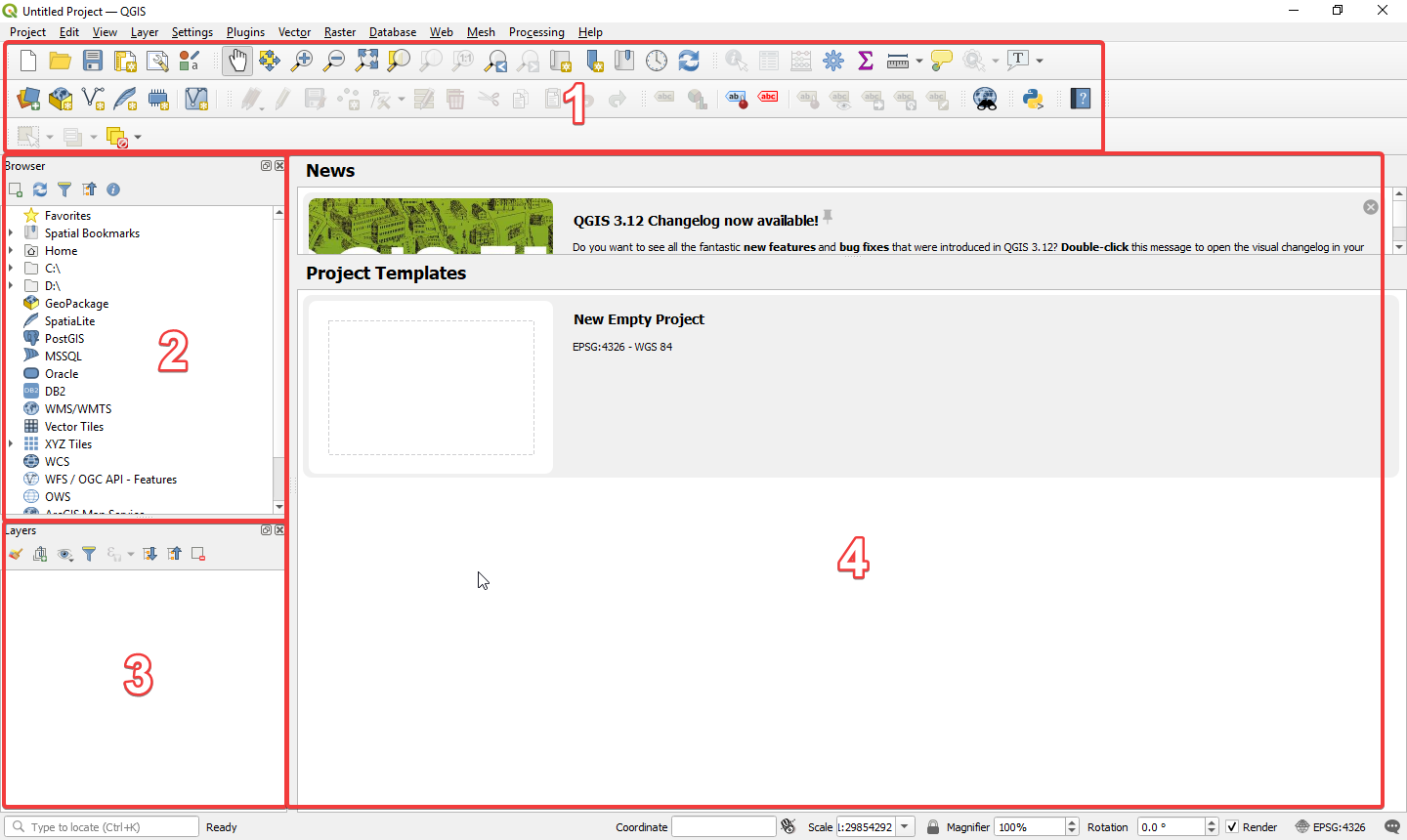Screen dimensions: 1407x840
Task: Filter the Browser panel with the funnel icon
Action: point(64,189)
